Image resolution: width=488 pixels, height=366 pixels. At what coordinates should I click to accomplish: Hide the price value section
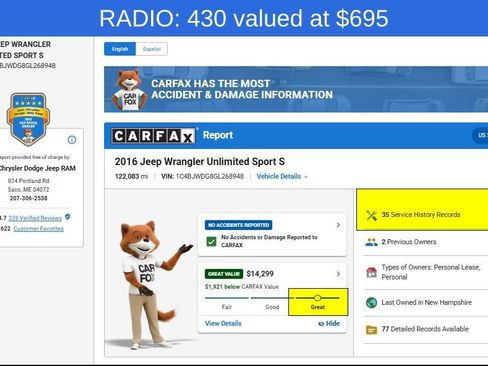329,323
